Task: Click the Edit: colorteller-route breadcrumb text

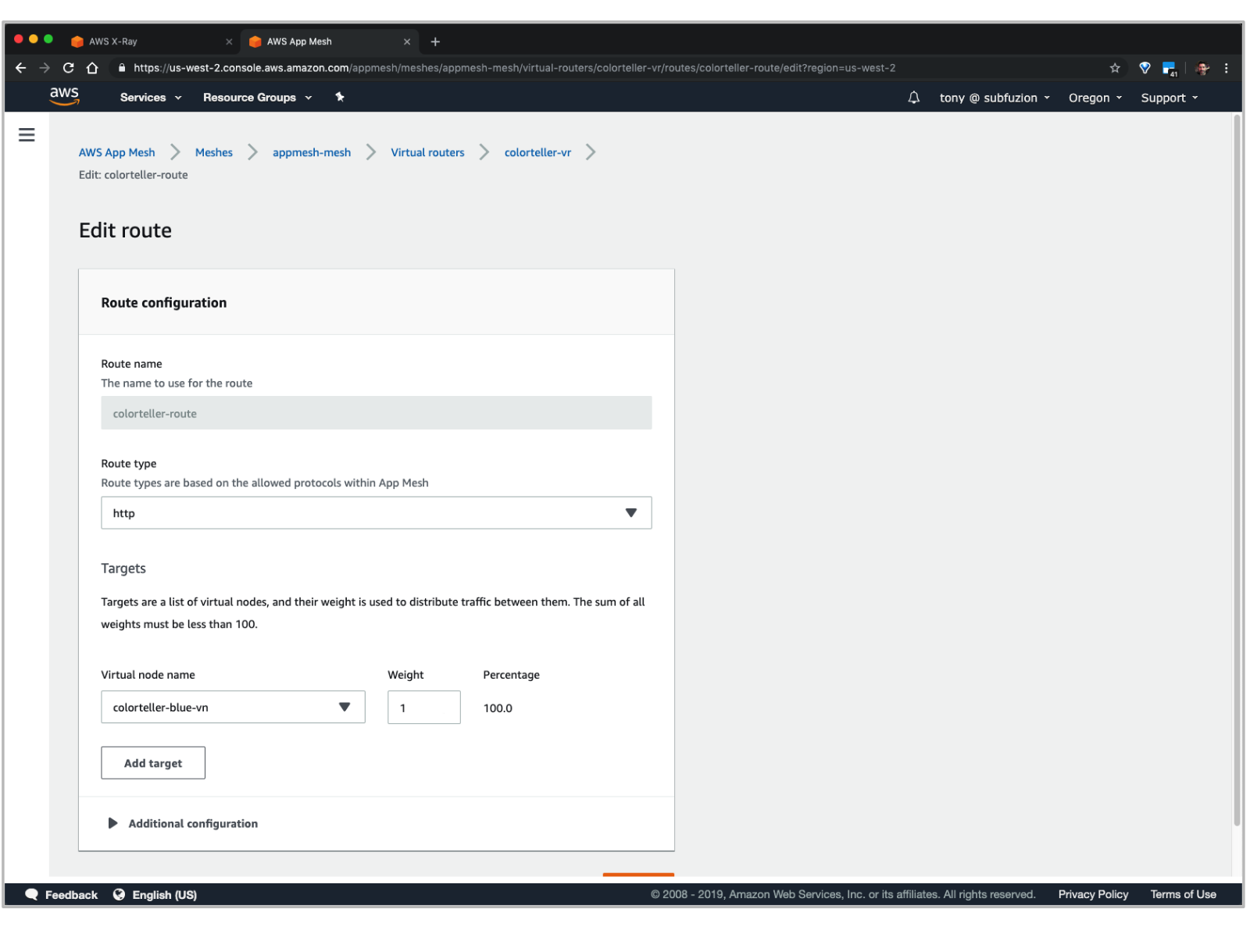Action: (x=134, y=175)
